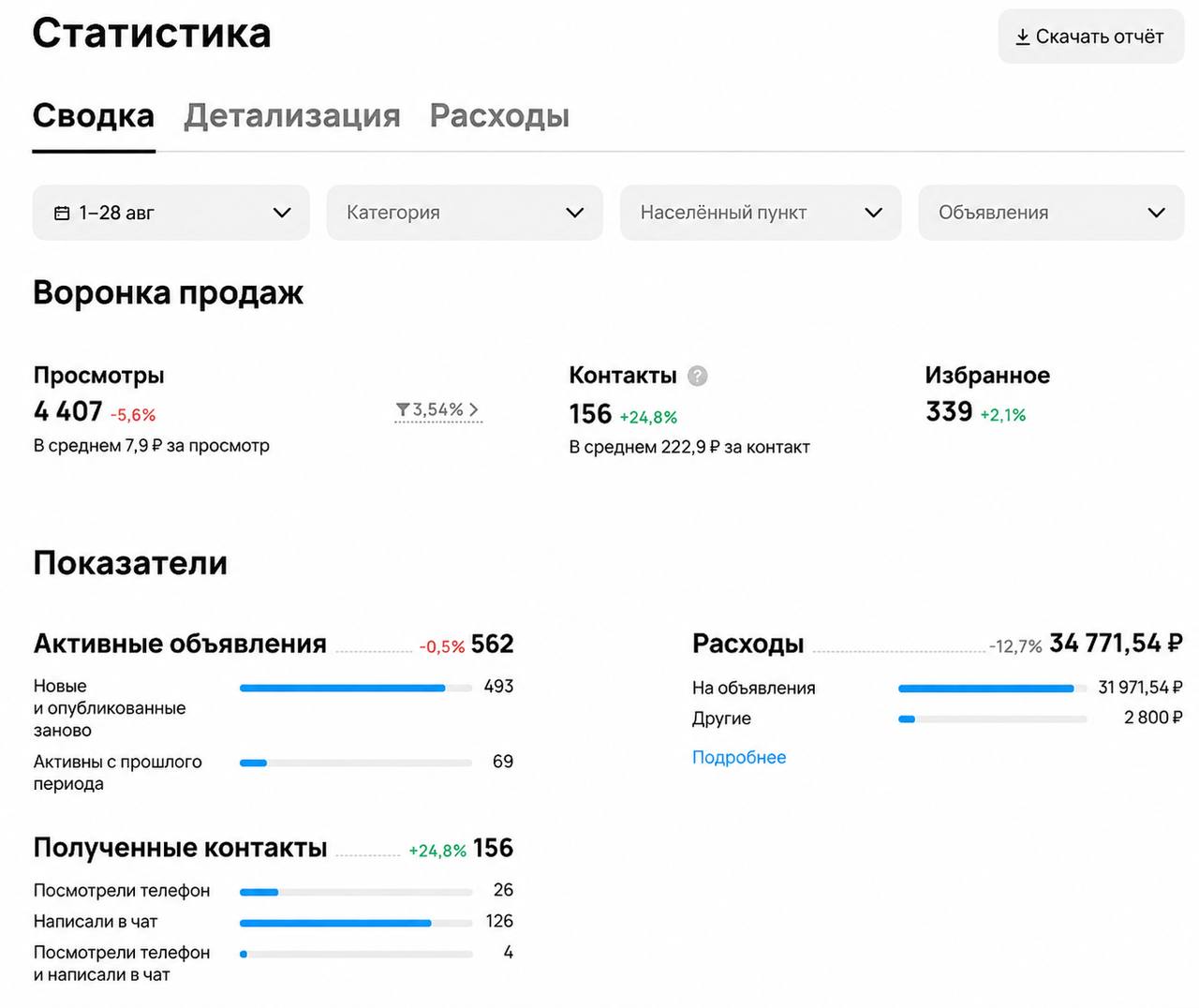Go to the Расходы tab
Viewport: 1199px width, 1008px height.
[x=499, y=116]
